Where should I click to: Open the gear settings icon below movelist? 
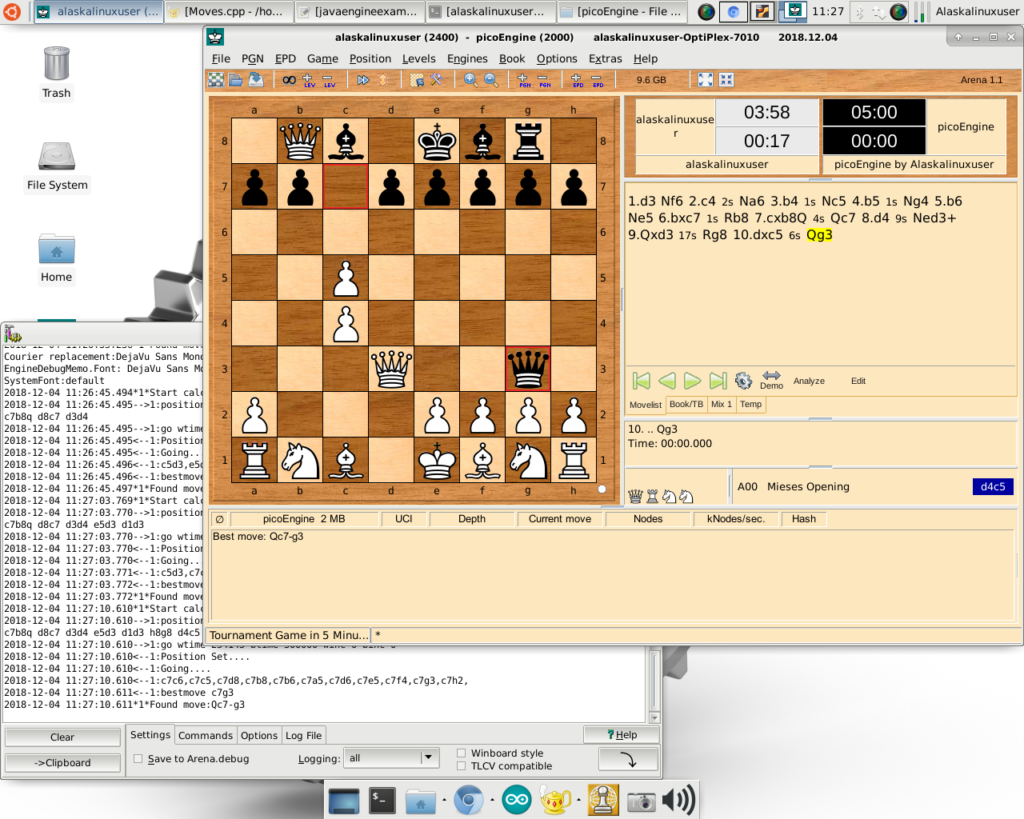(x=743, y=380)
